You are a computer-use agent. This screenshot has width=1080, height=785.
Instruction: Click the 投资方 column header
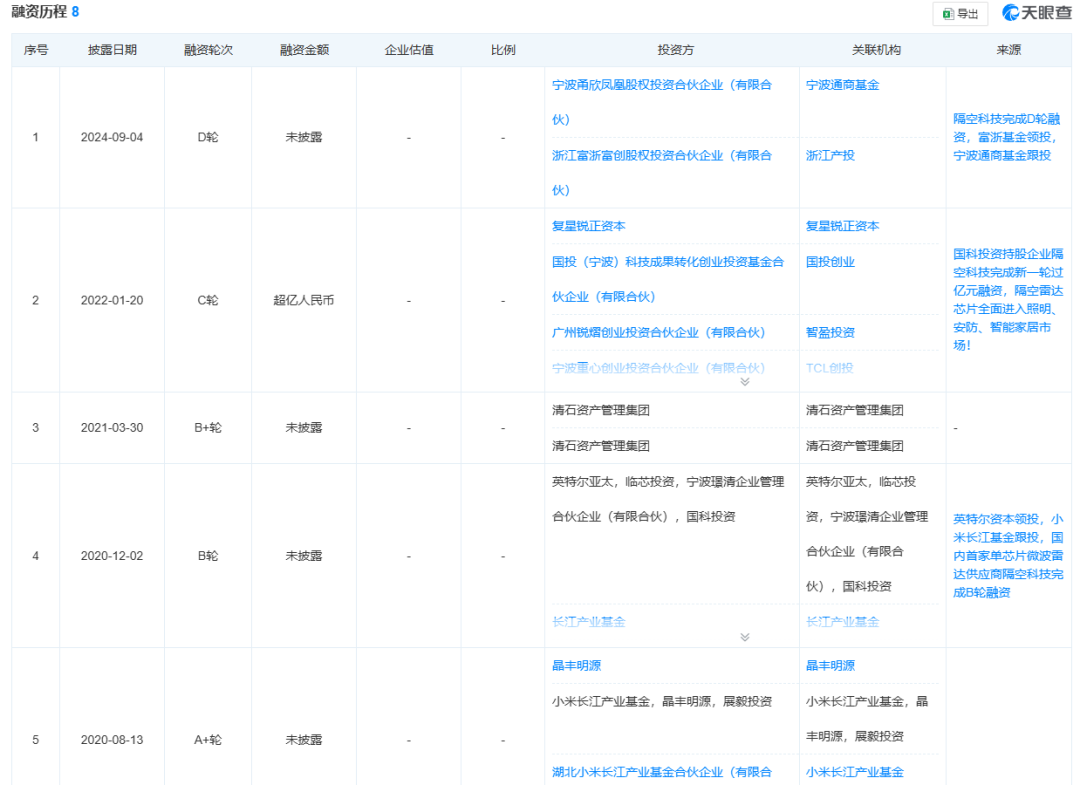pos(675,50)
